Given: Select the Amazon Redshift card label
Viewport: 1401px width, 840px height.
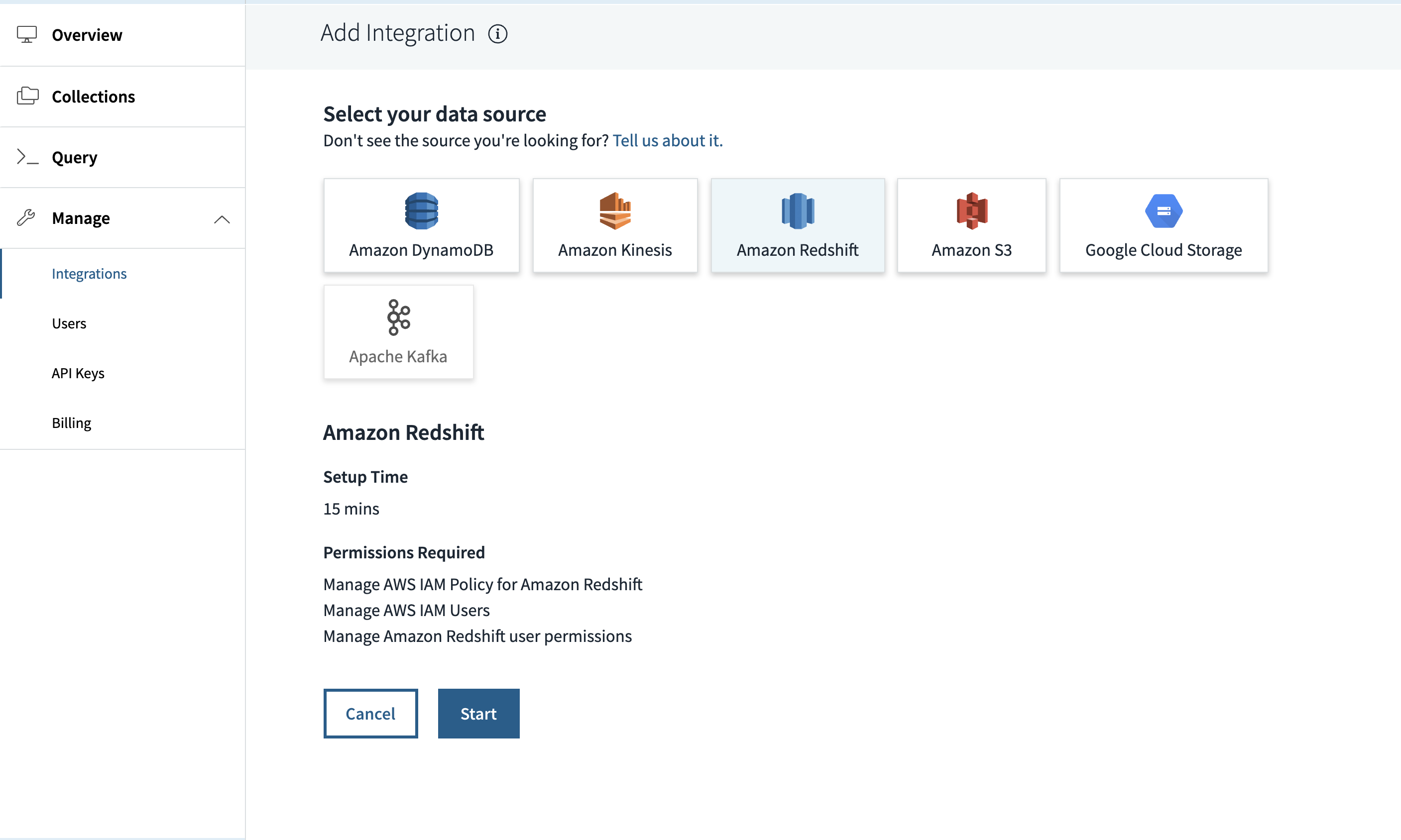Looking at the screenshot, I should 798,250.
